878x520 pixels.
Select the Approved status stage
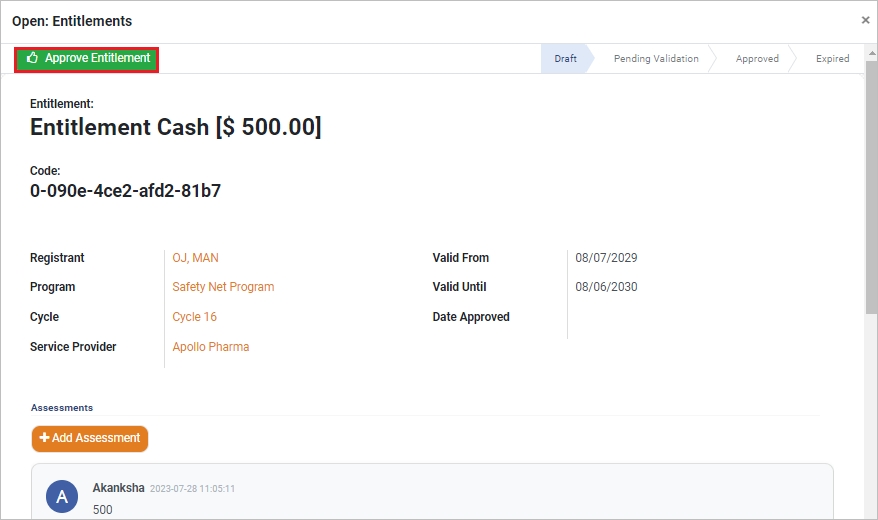pos(757,58)
